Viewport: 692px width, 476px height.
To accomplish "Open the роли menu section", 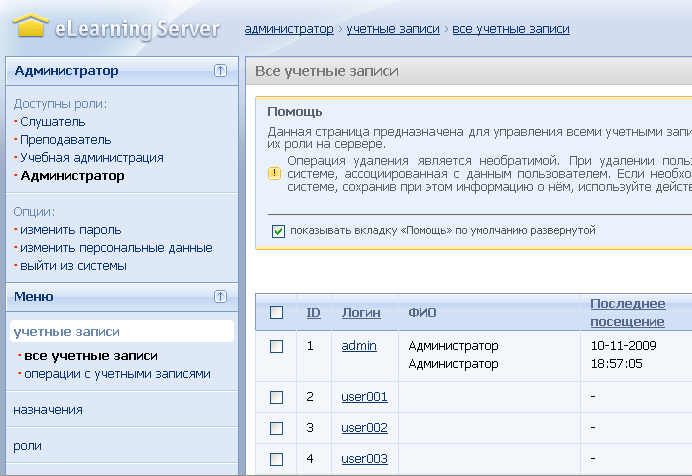I will coord(28,445).
